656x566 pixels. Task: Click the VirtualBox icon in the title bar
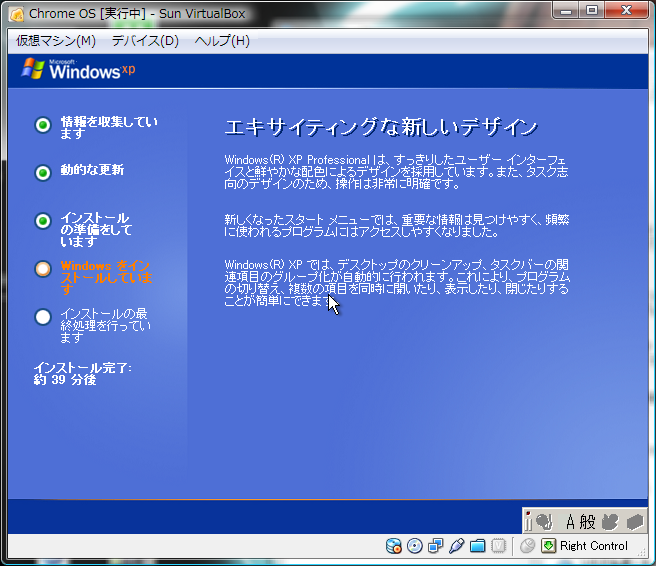pyautogui.click(x=17, y=14)
